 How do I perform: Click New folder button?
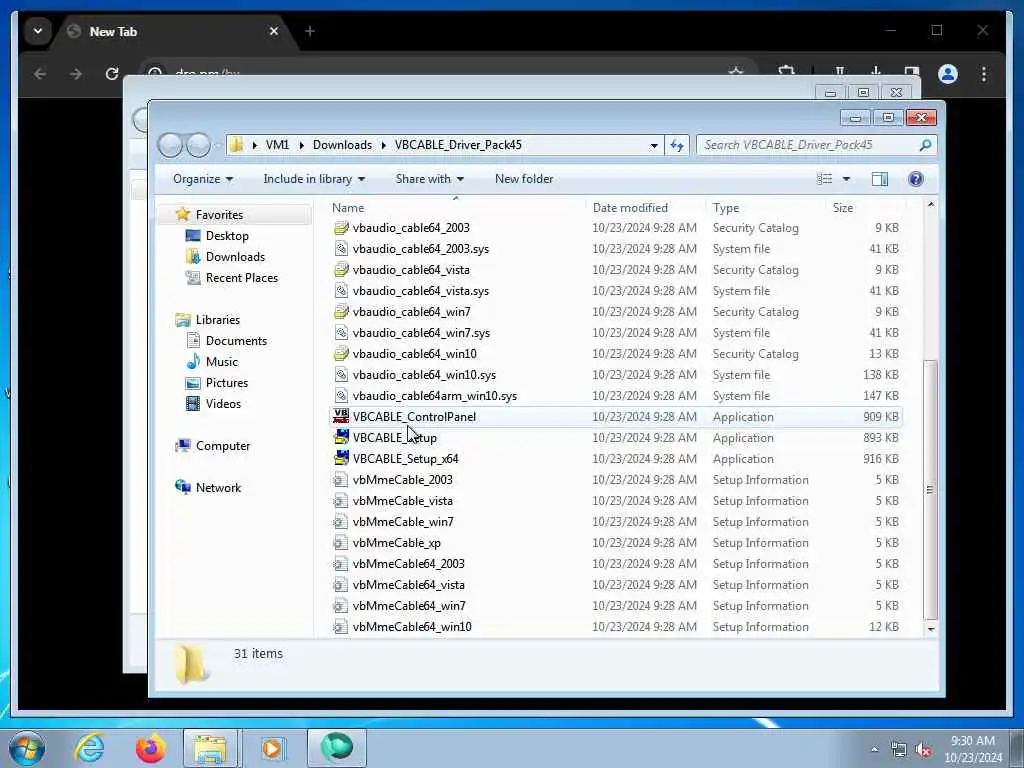pyautogui.click(x=524, y=179)
